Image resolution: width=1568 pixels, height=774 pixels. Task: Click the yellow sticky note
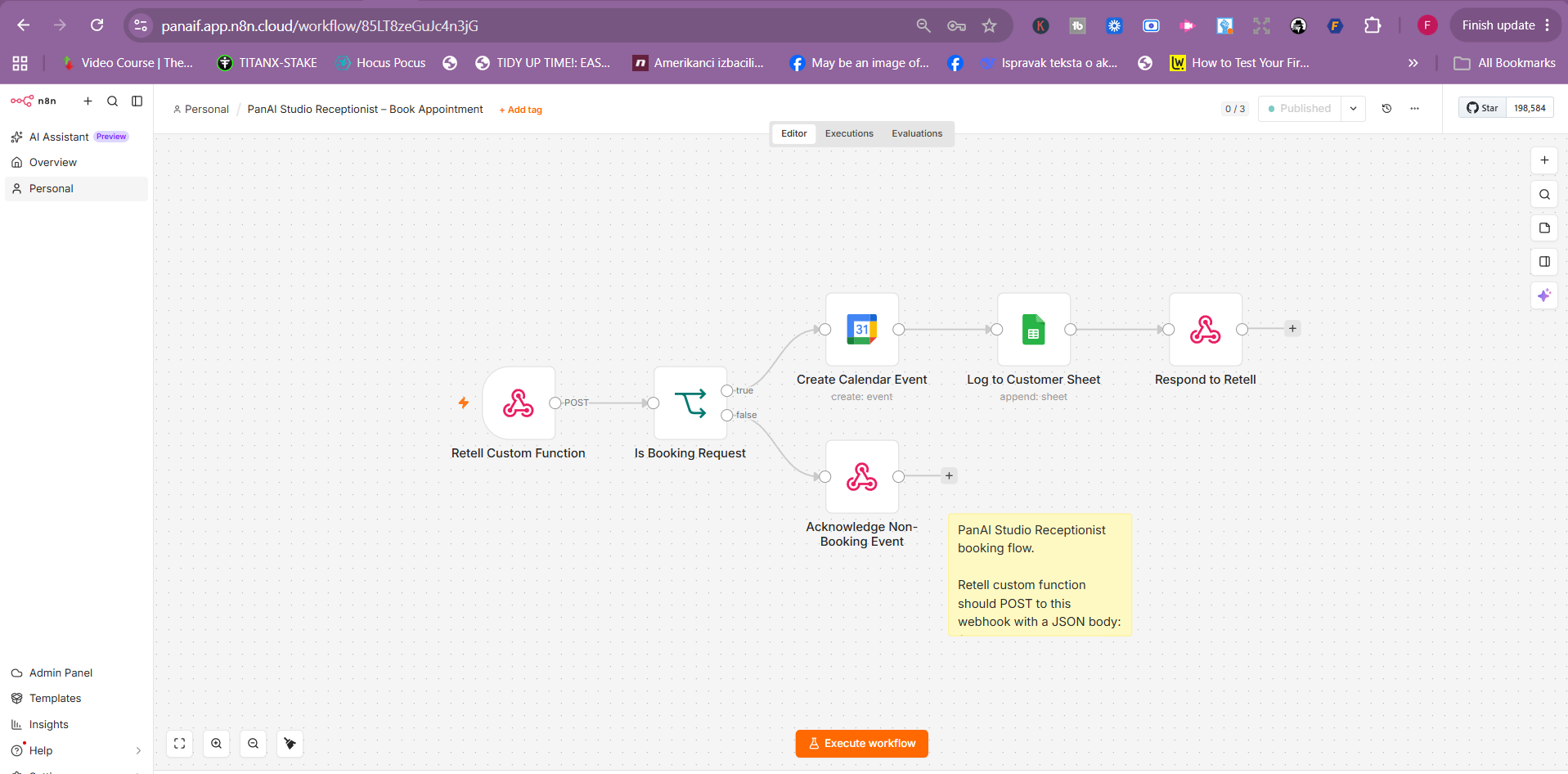(x=1040, y=574)
